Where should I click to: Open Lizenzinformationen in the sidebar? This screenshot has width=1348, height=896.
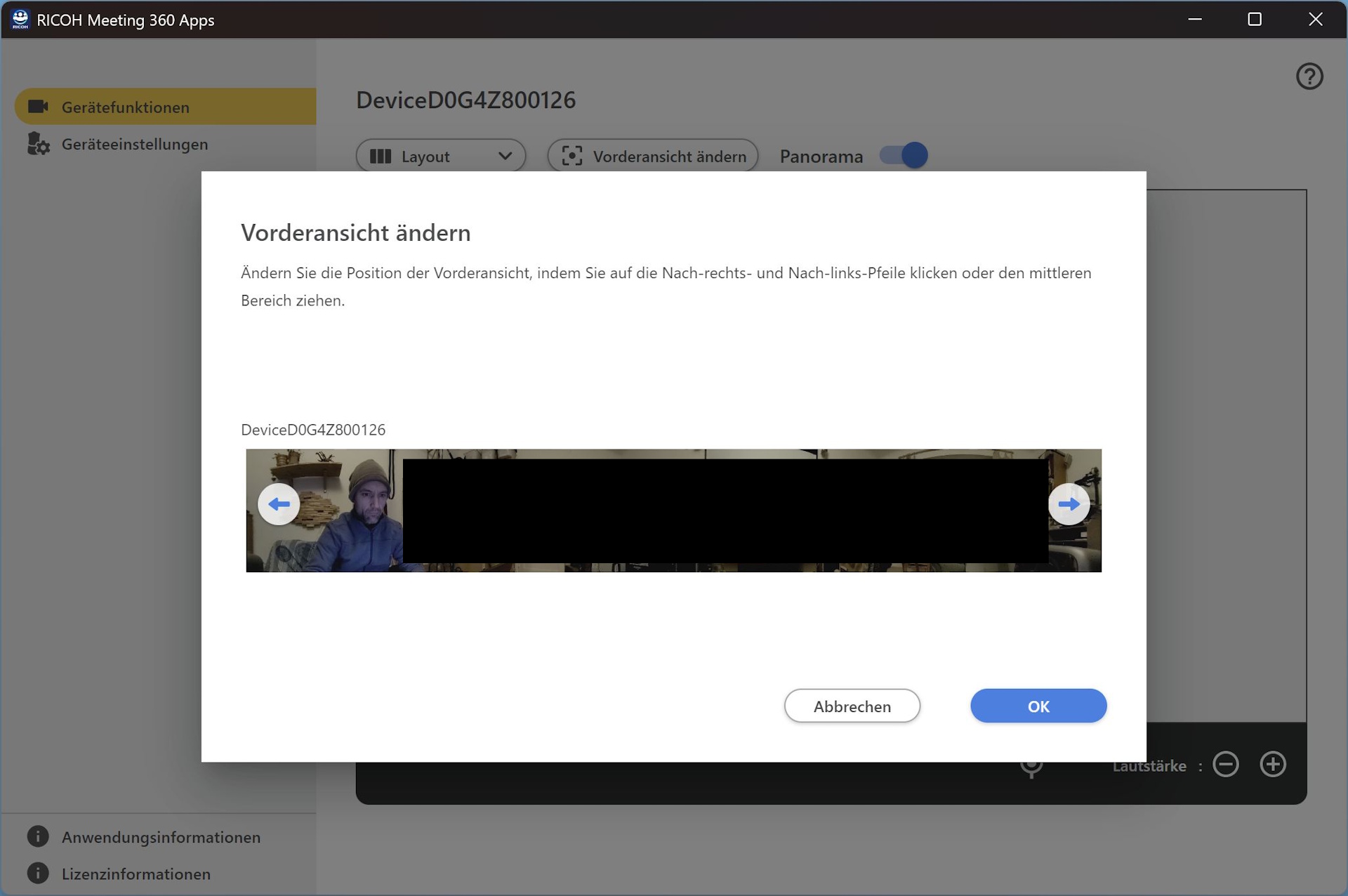pyautogui.click(x=136, y=874)
